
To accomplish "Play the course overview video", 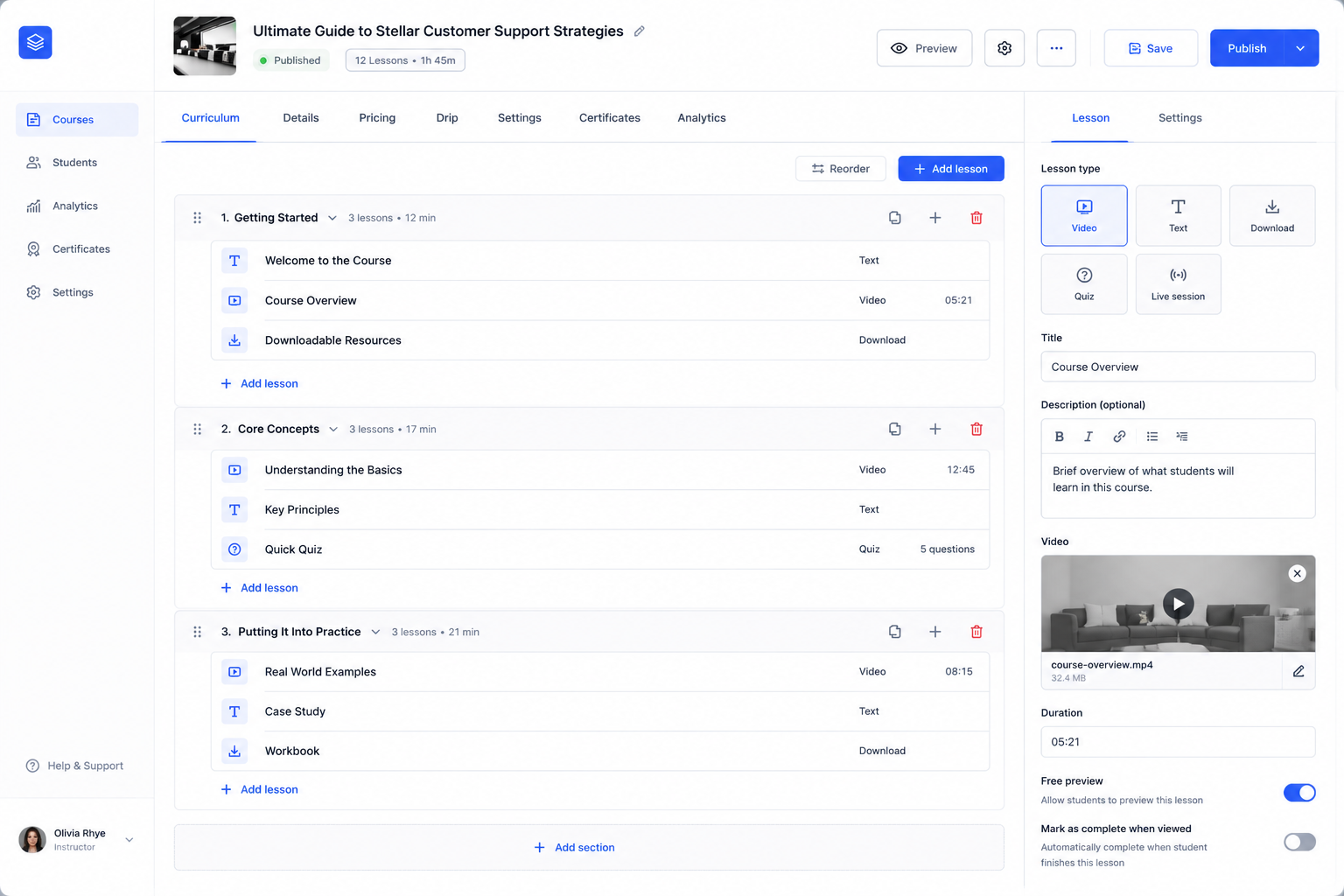I will coord(1179,604).
